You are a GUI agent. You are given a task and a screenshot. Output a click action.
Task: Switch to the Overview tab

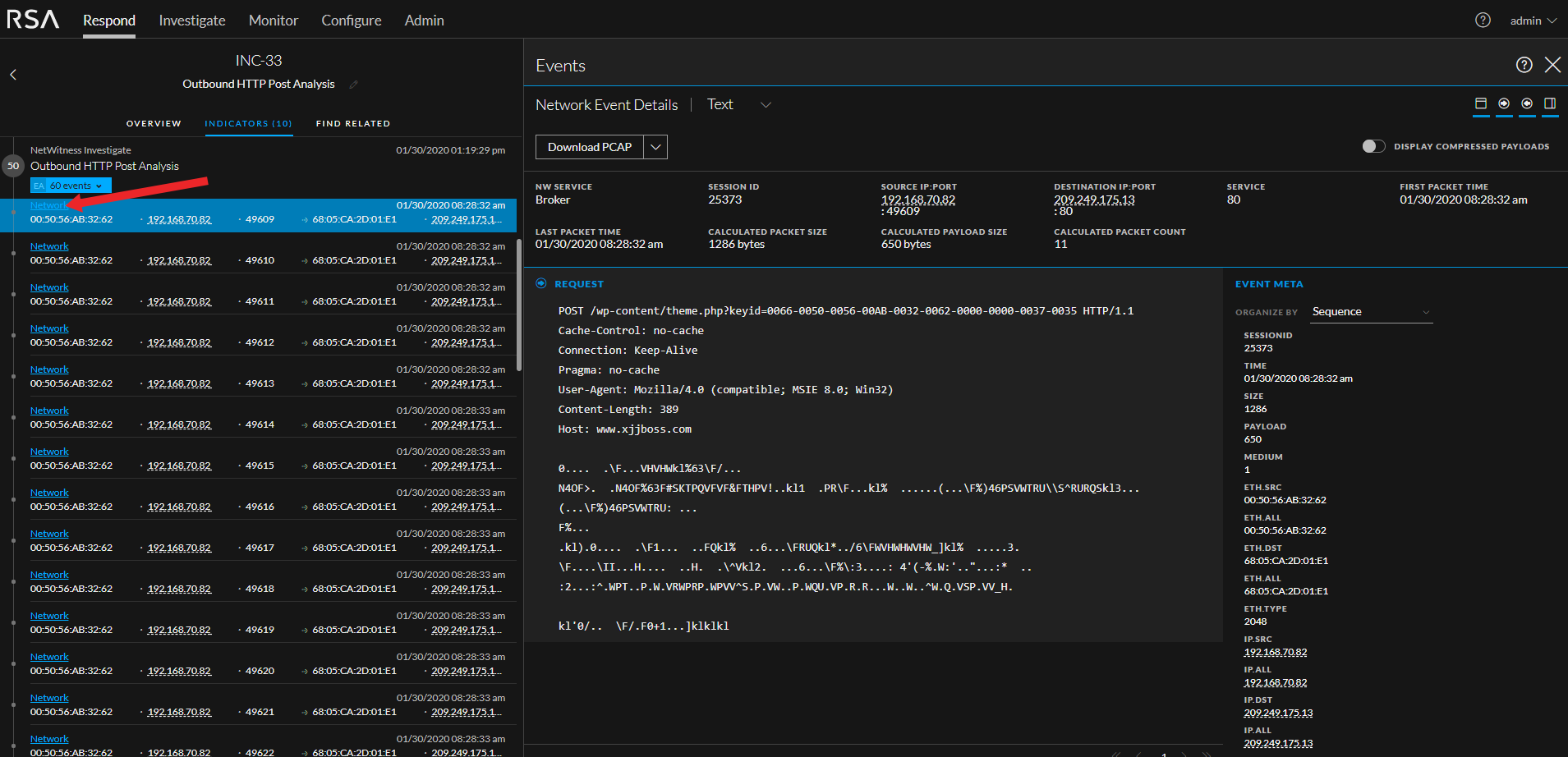154,124
